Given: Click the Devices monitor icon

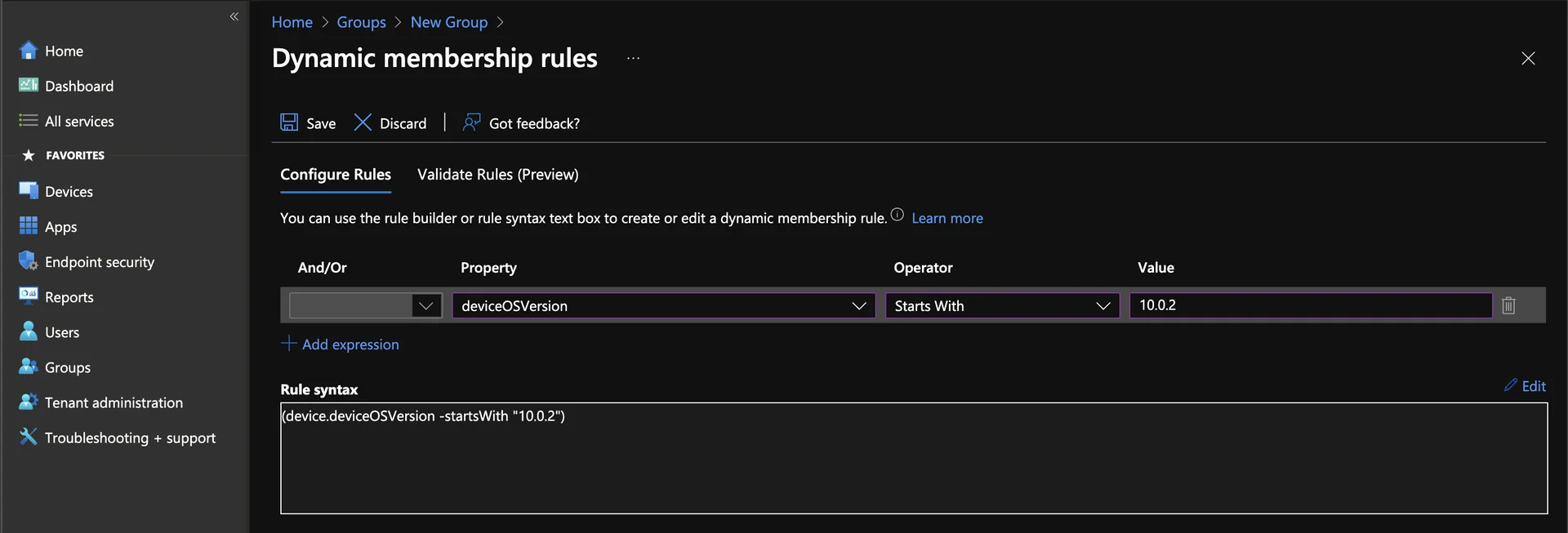Looking at the screenshot, I should point(29,191).
